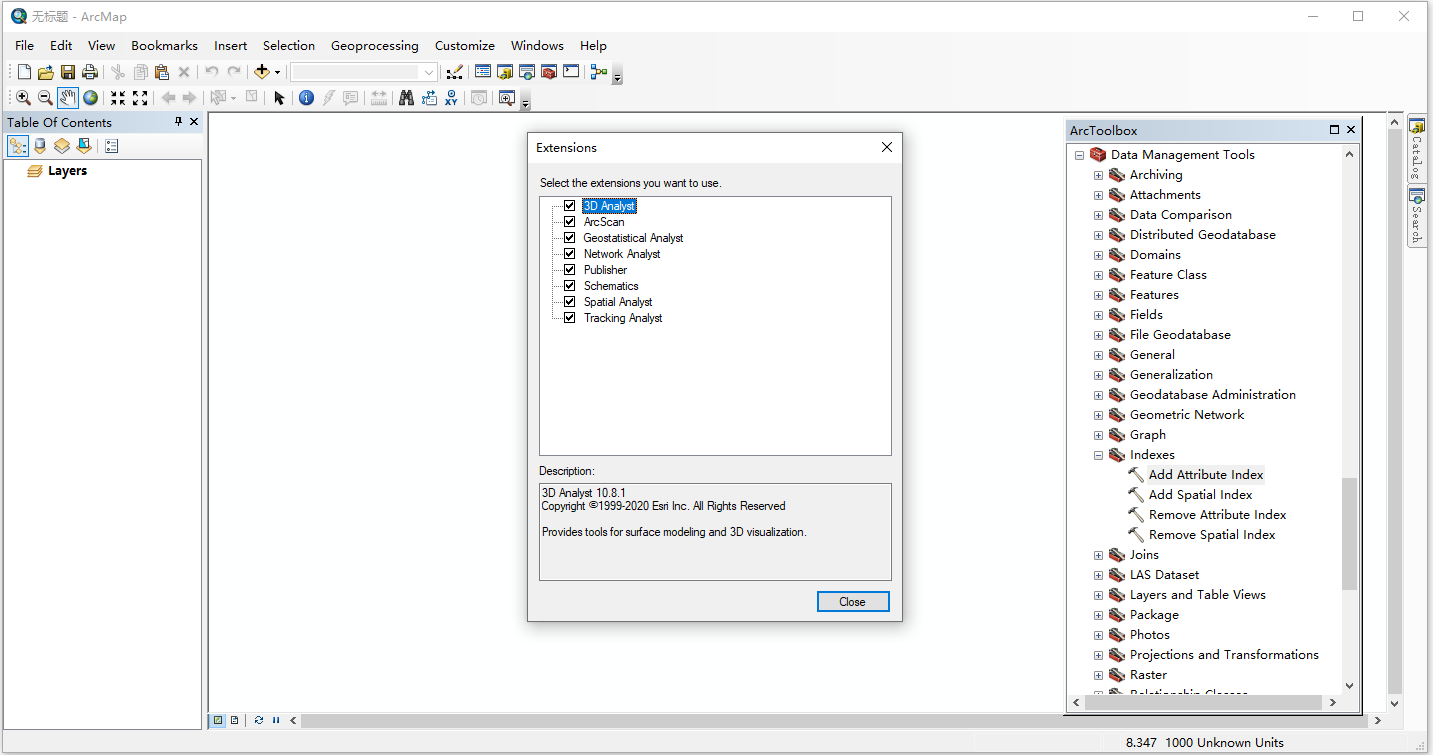Launch the ModelBuilder window icon

[599, 72]
